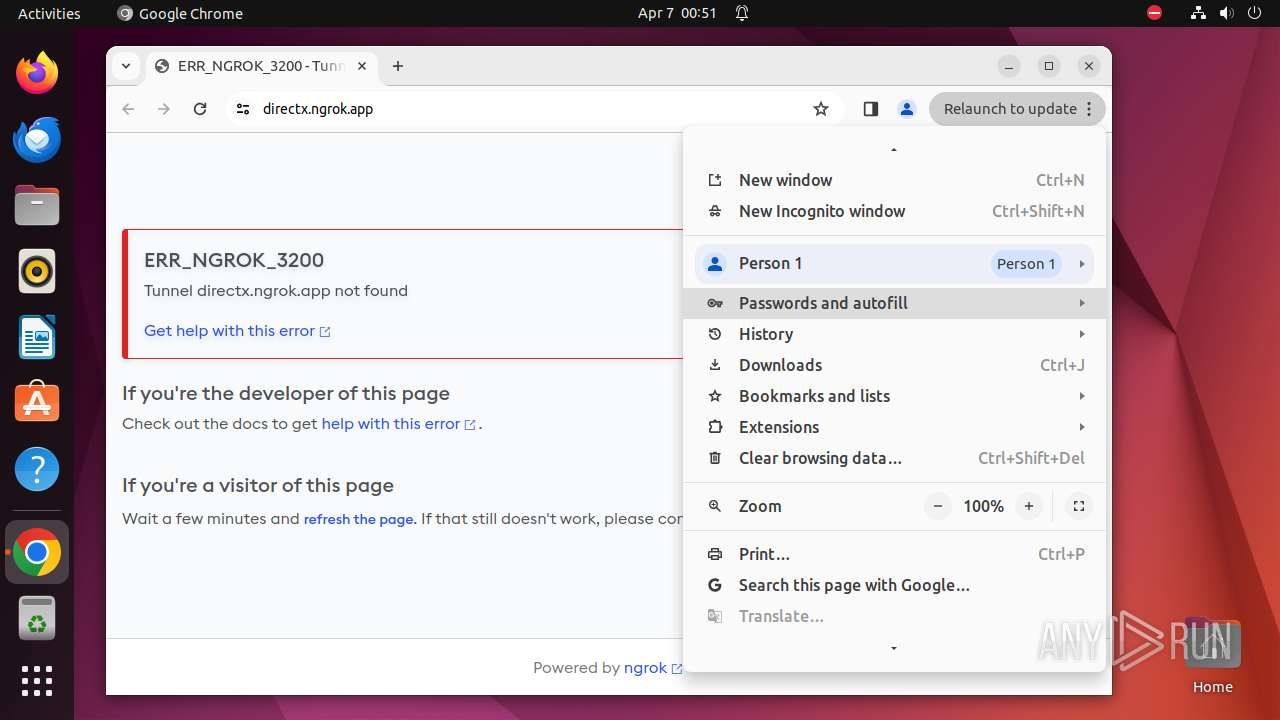1280x720 pixels.
Task: Open the tab search dropdown arrow
Action: pos(126,66)
